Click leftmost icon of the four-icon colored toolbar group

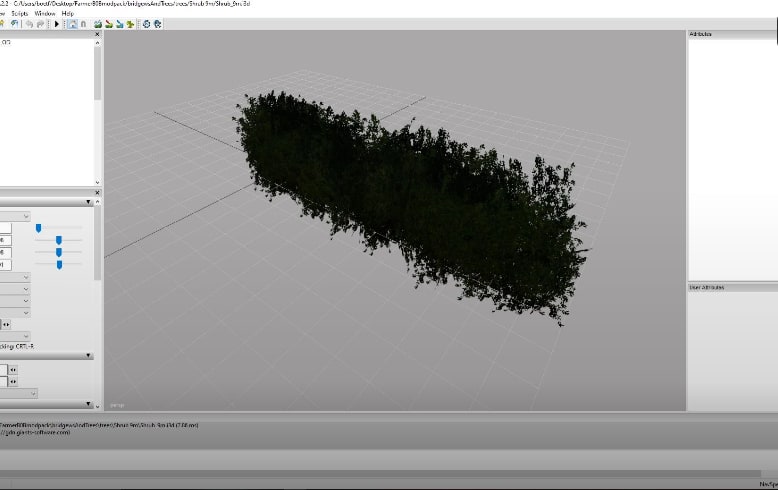[x=97, y=24]
